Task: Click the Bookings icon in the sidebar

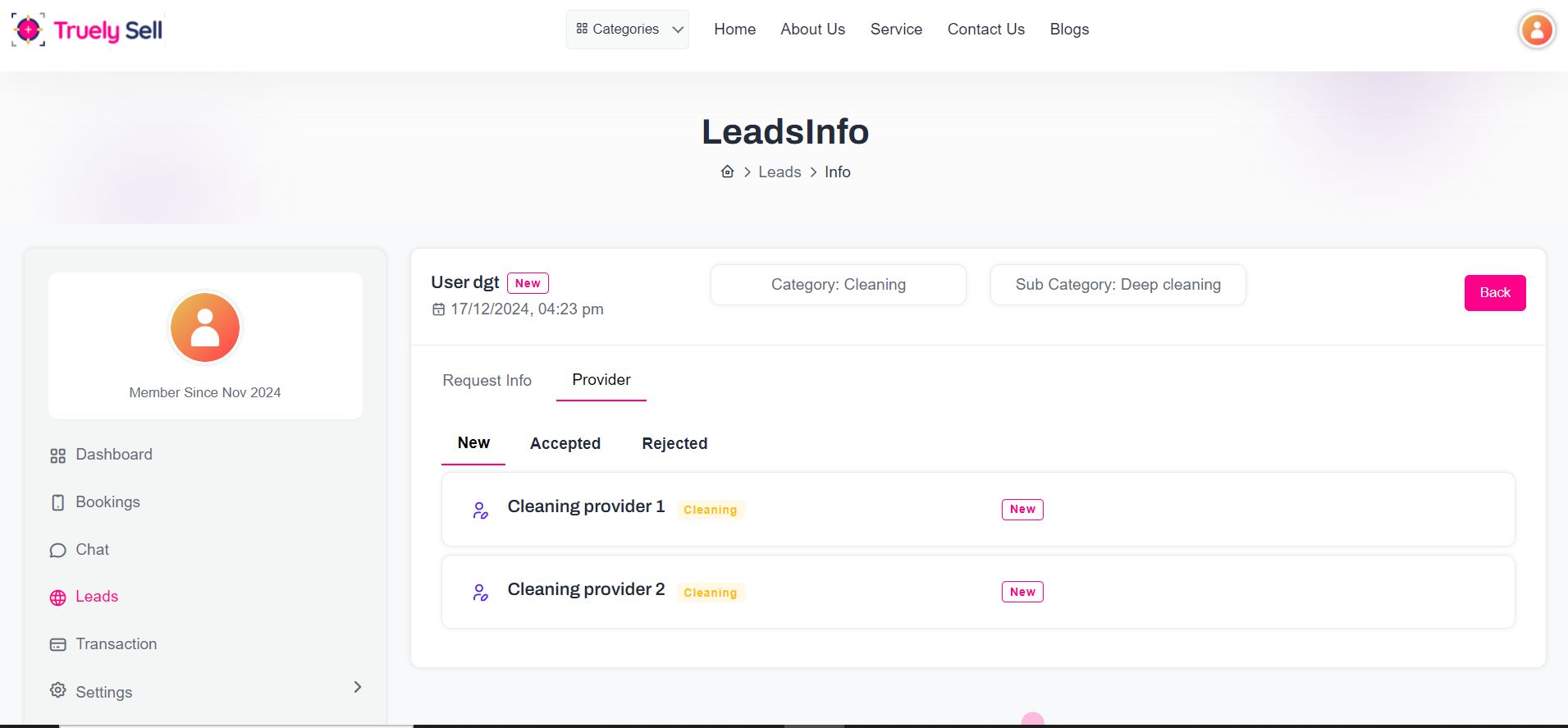Action: 57,502
